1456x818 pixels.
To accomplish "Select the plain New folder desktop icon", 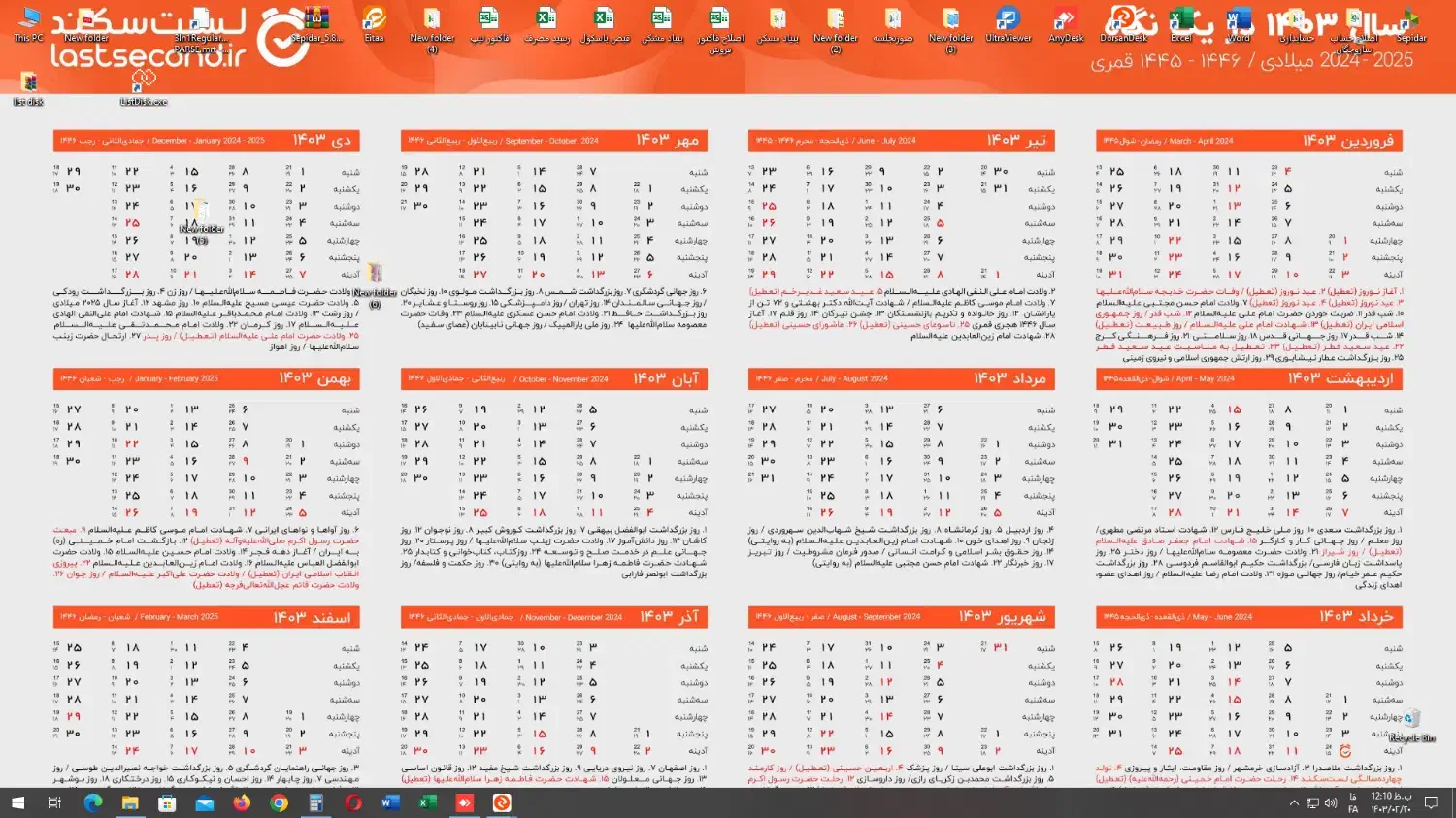I will coord(86,24).
